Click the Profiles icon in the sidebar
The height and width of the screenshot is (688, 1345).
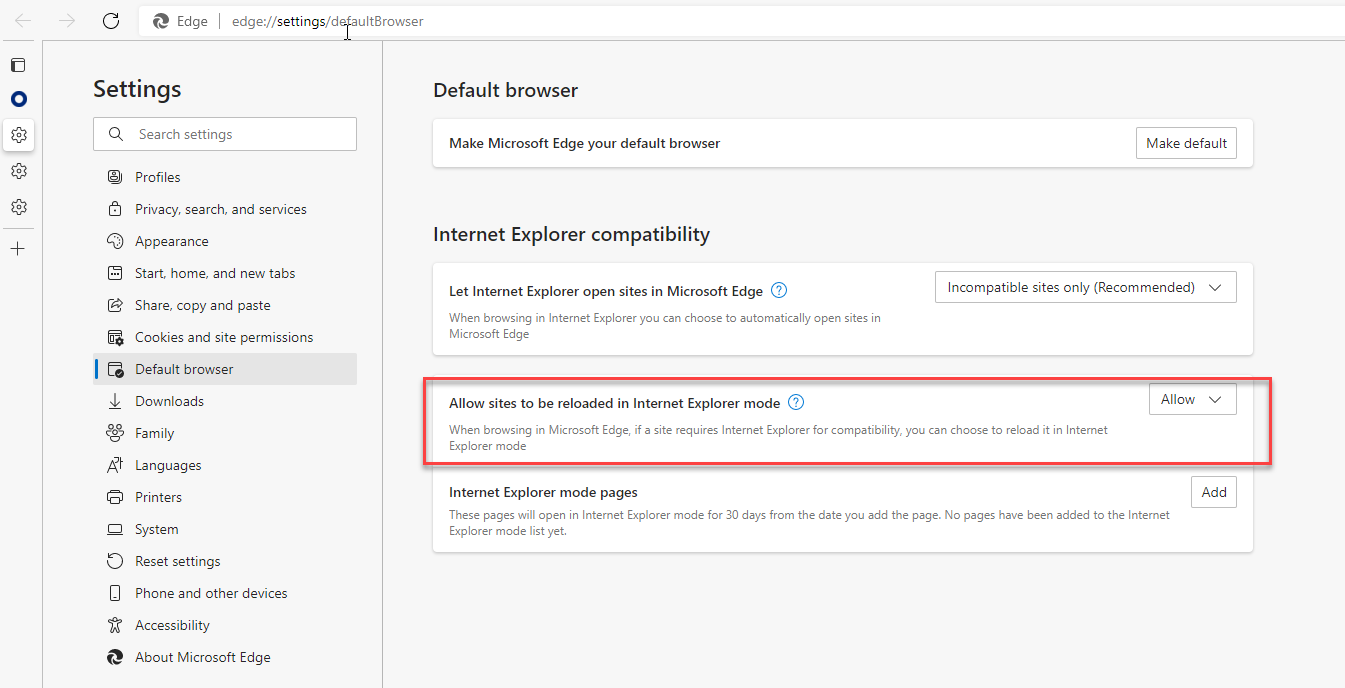(115, 177)
